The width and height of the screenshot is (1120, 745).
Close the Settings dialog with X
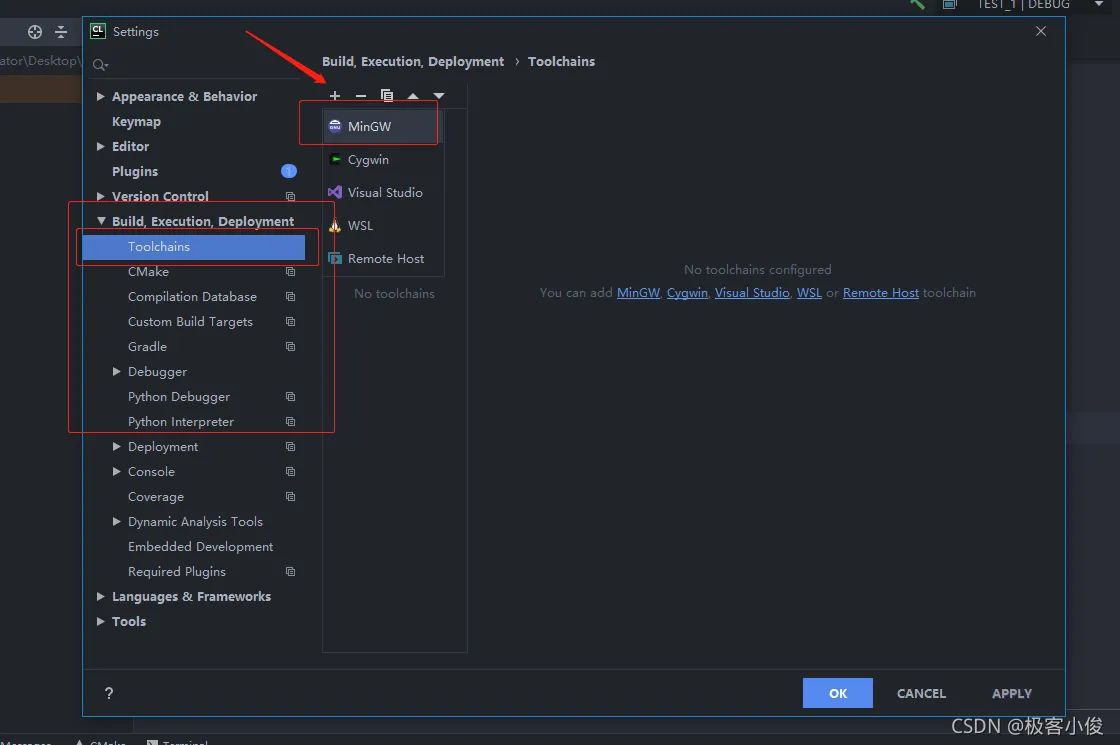[x=1041, y=31]
